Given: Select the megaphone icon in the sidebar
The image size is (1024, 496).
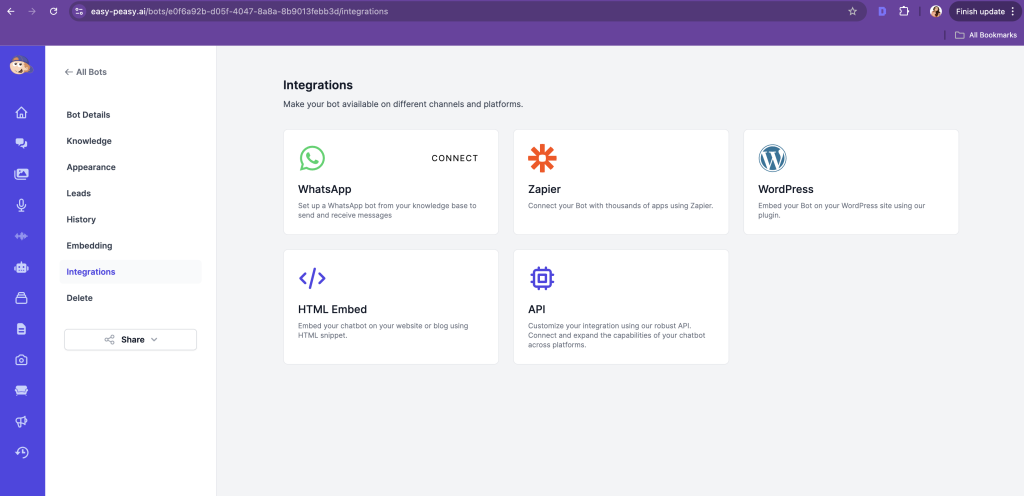Looking at the screenshot, I should [x=21, y=422].
